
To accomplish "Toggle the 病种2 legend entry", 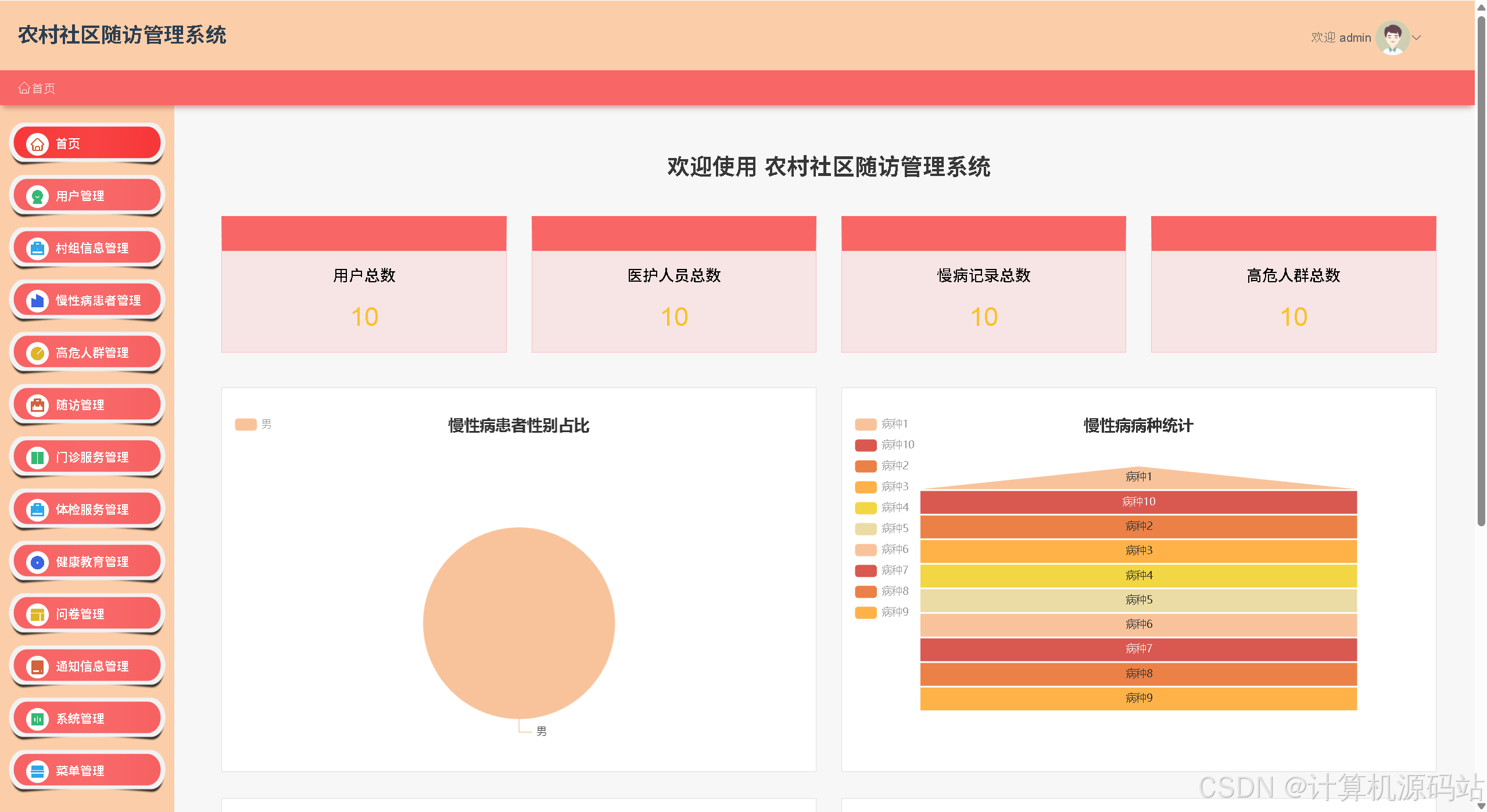I will [882, 466].
